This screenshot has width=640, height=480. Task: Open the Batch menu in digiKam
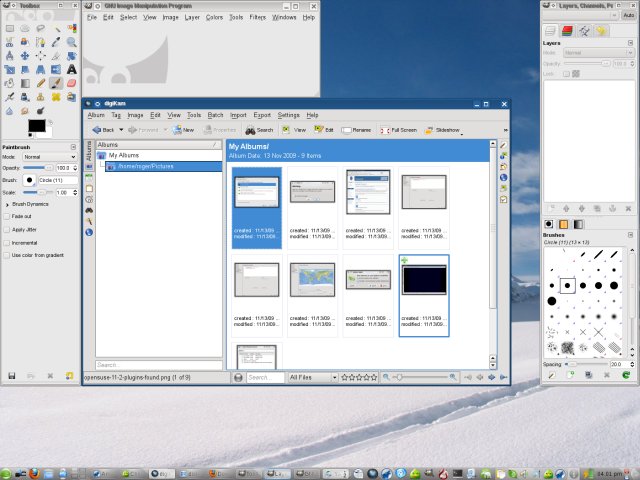coord(215,115)
